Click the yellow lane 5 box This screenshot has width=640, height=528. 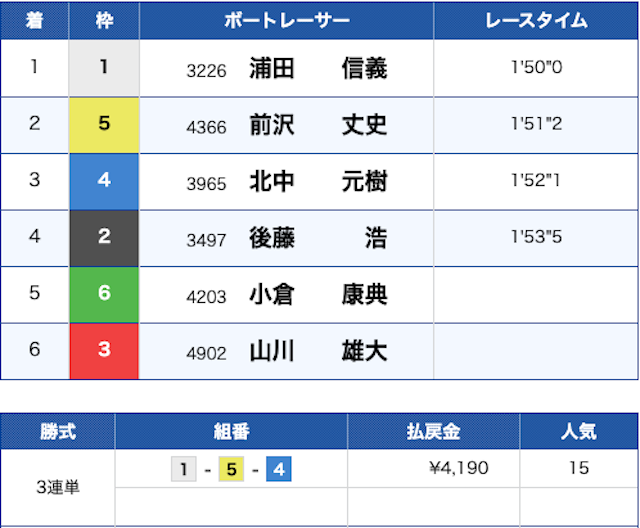click(x=104, y=125)
